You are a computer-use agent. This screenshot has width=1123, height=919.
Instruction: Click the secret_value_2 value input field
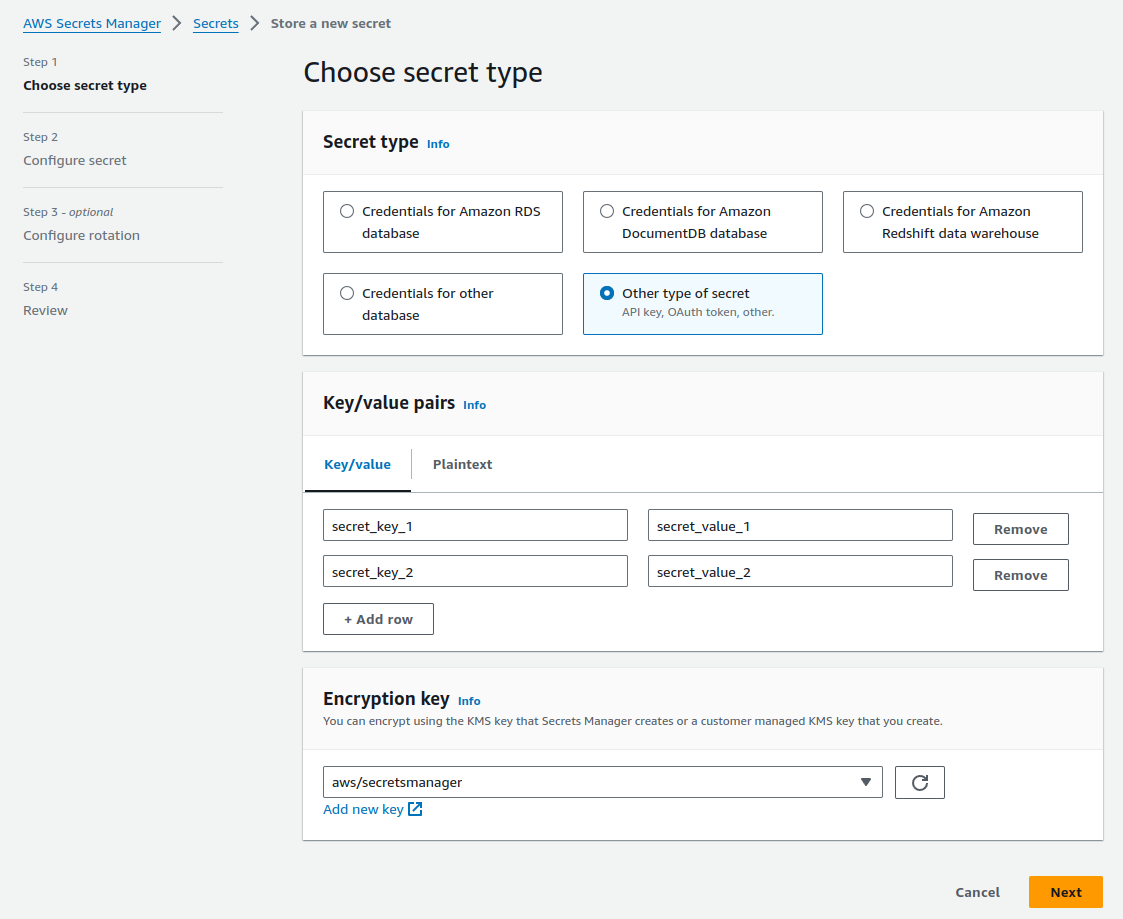800,571
